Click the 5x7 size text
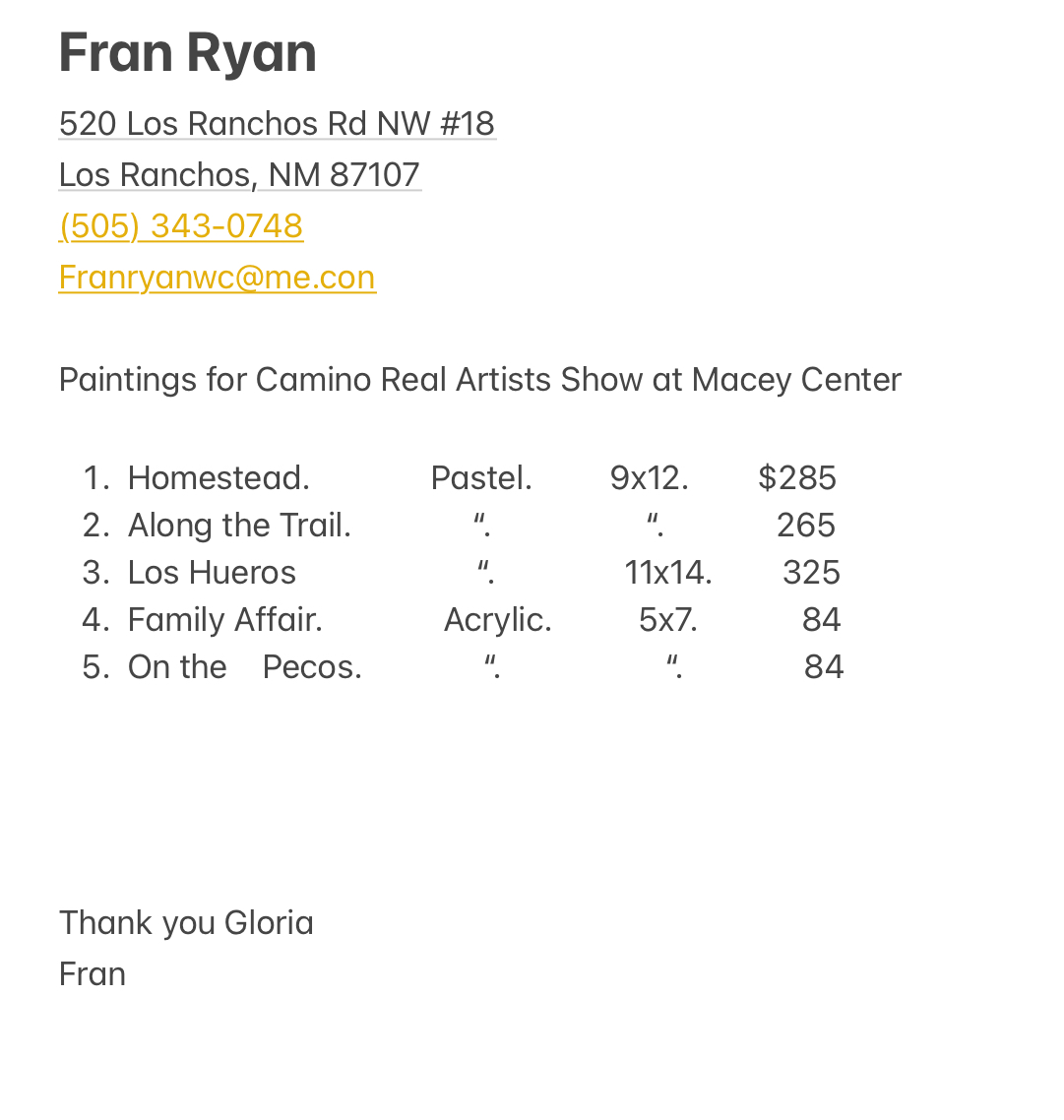Image resolution: width=1064 pixels, height=1120 pixels. pyautogui.click(x=667, y=620)
